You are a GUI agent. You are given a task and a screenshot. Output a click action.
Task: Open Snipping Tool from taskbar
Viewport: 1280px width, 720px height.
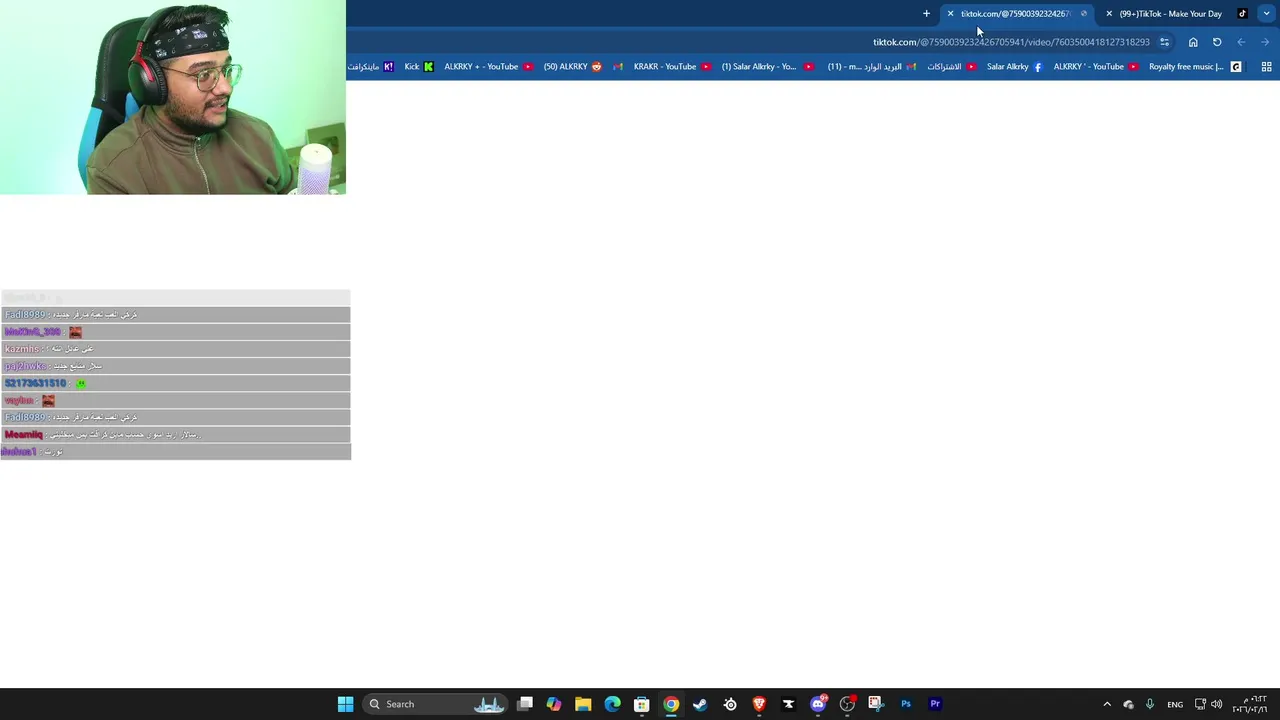pos(876,704)
